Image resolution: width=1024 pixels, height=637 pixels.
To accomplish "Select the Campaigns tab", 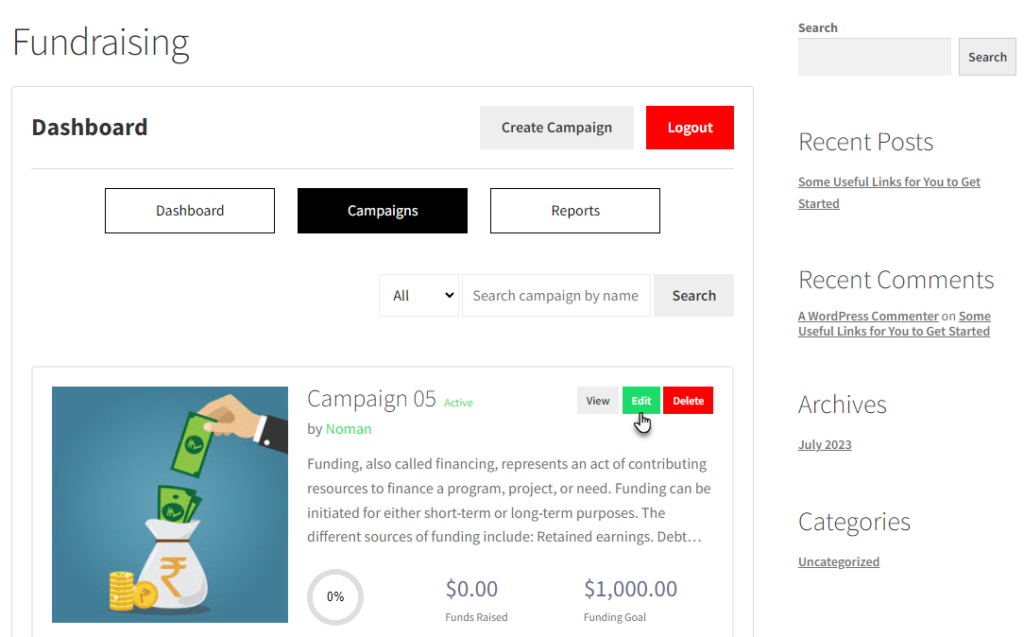I will click(382, 210).
